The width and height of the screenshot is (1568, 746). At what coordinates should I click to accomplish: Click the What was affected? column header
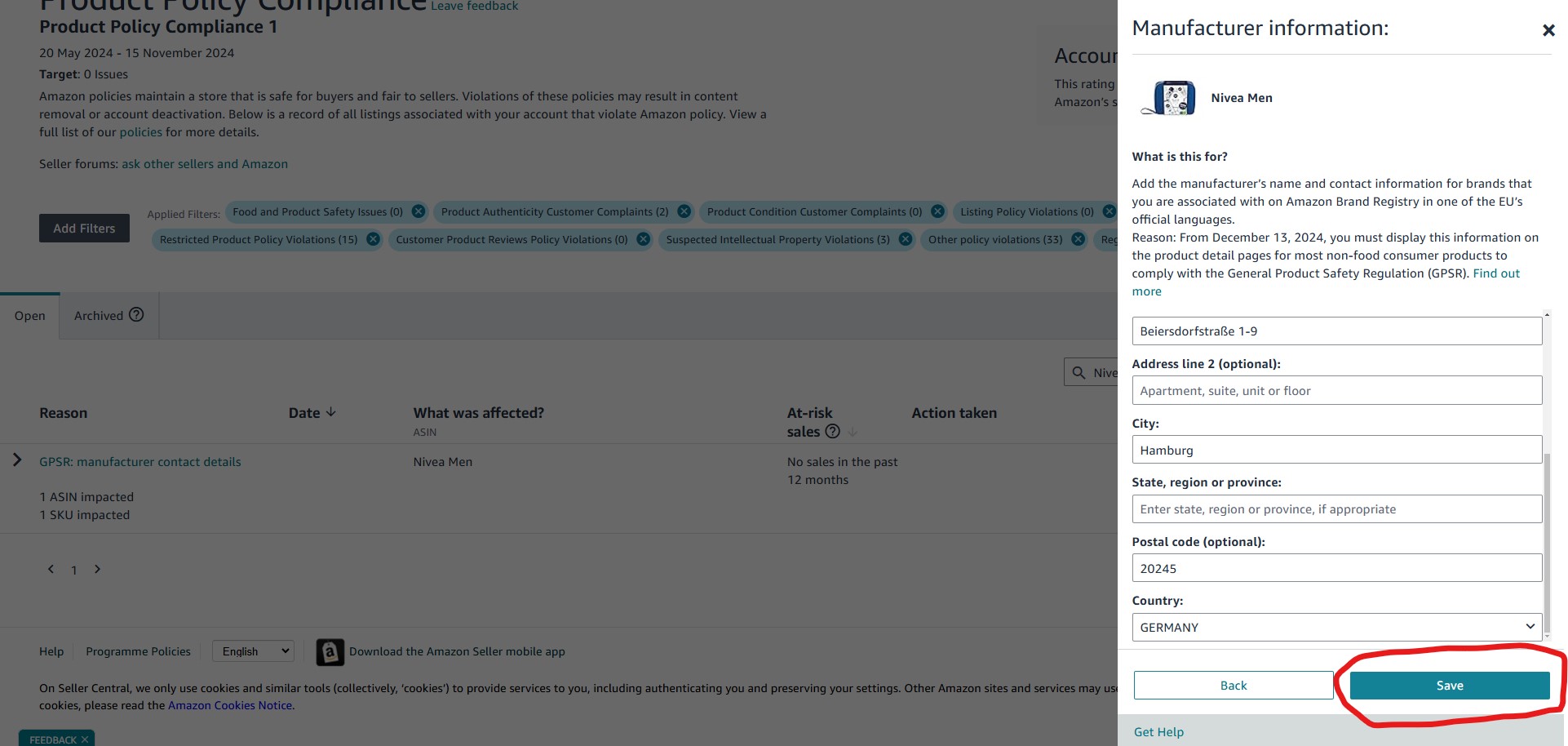pos(478,413)
